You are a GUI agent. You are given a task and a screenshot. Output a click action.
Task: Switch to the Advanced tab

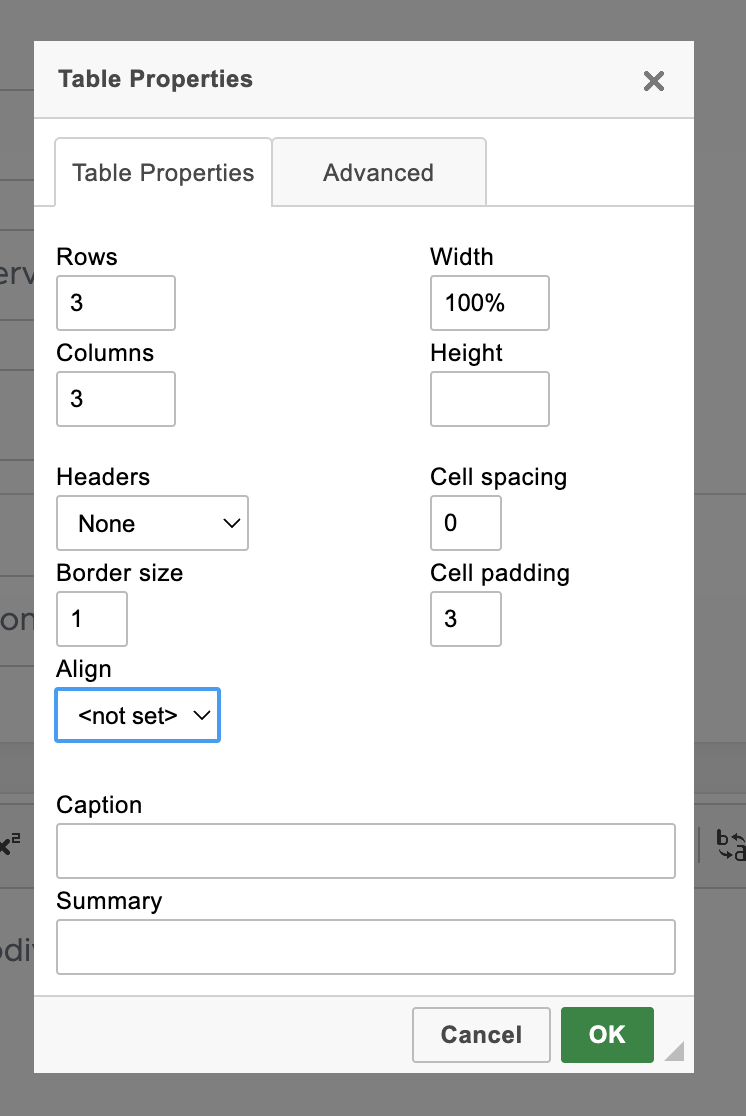point(378,173)
